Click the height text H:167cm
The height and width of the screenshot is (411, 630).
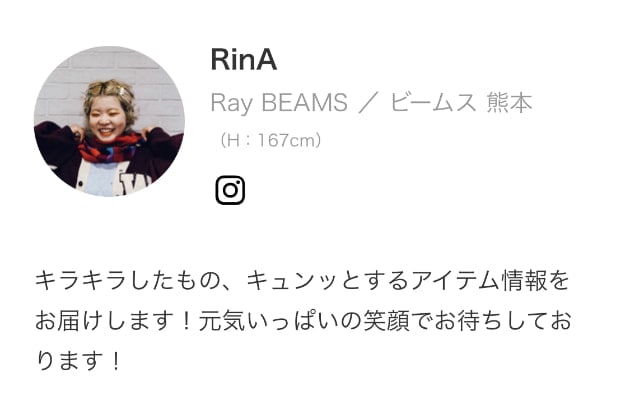tap(270, 140)
